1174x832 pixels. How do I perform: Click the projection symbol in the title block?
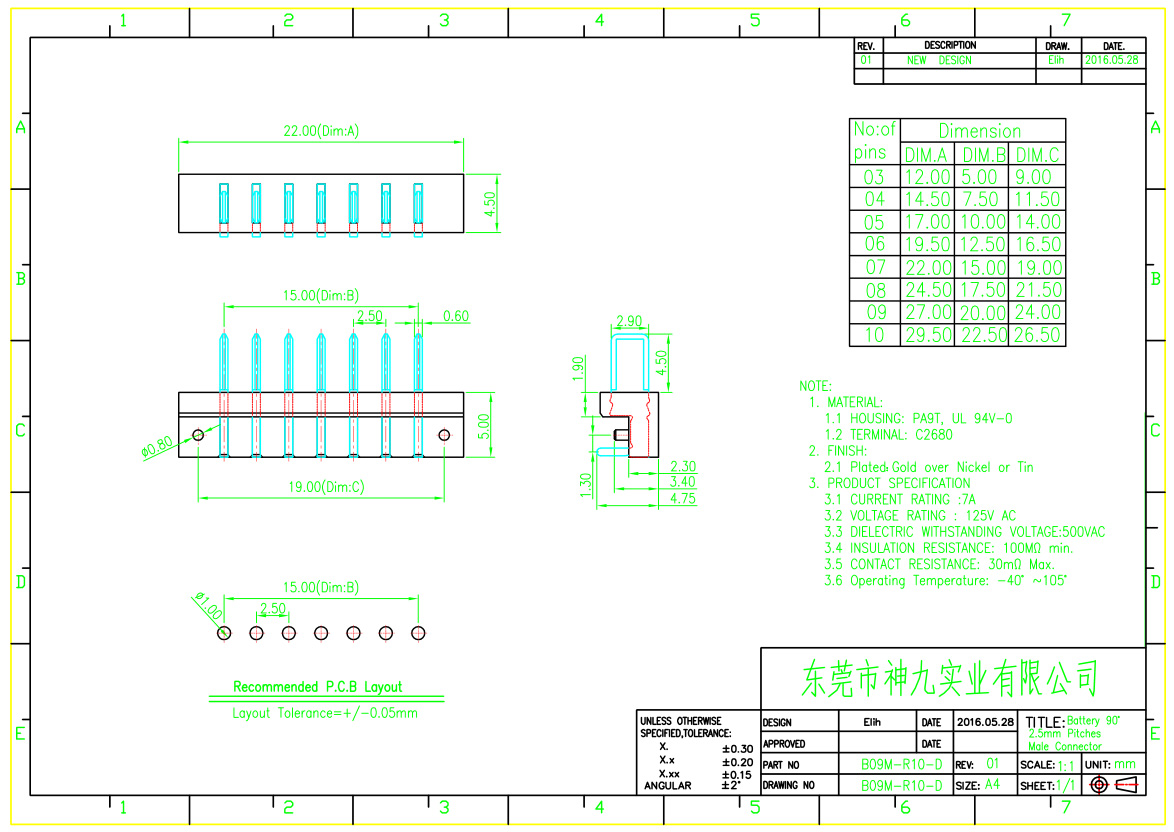tap(1114, 785)
